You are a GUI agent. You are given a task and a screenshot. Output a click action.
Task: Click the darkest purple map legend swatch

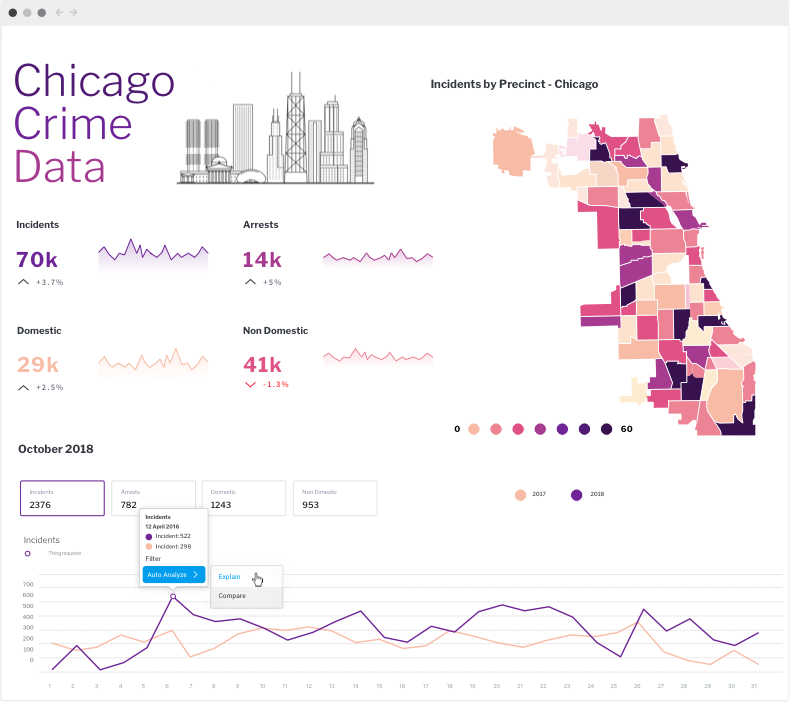pyautogui.click(x=606, y=429)
